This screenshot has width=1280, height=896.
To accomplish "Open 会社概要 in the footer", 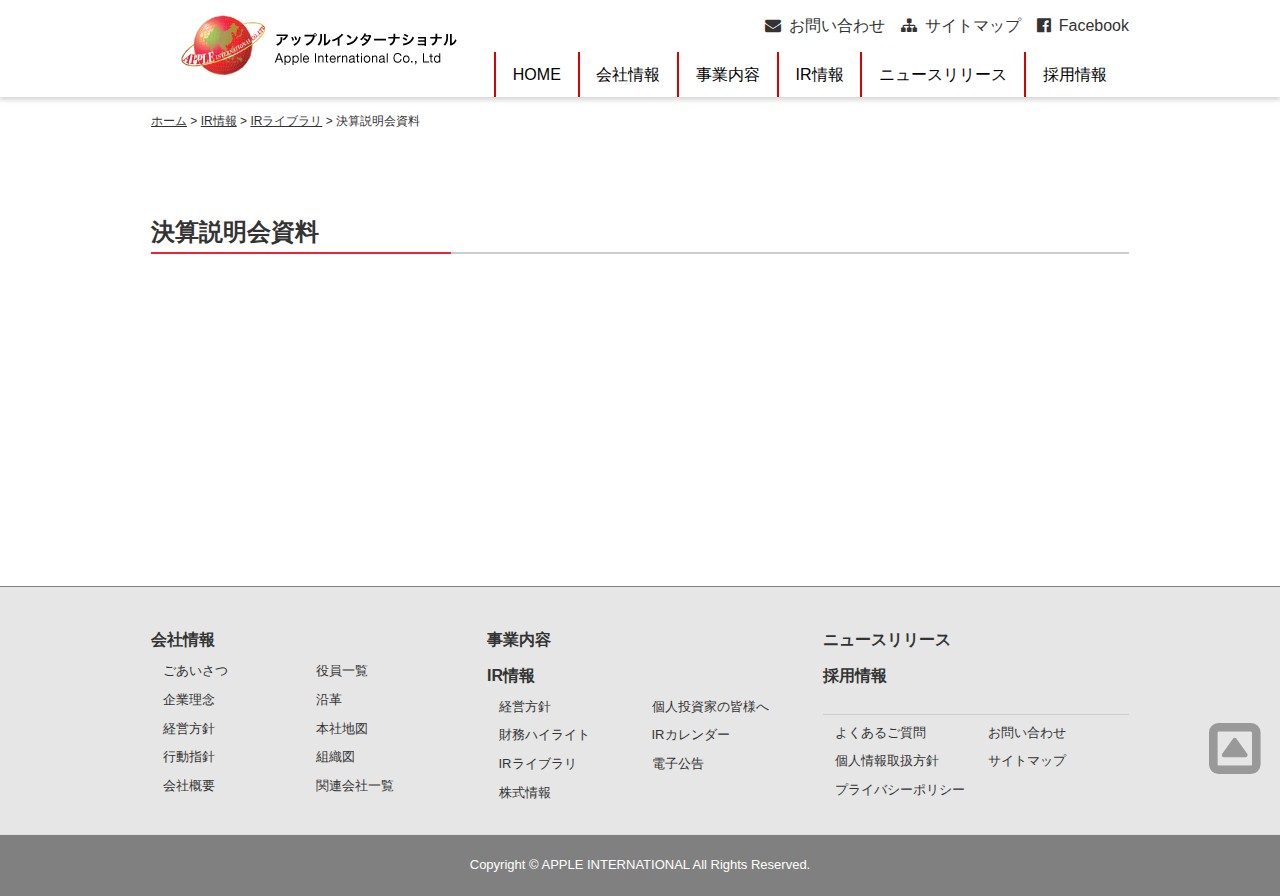I will tap(189, 786).
